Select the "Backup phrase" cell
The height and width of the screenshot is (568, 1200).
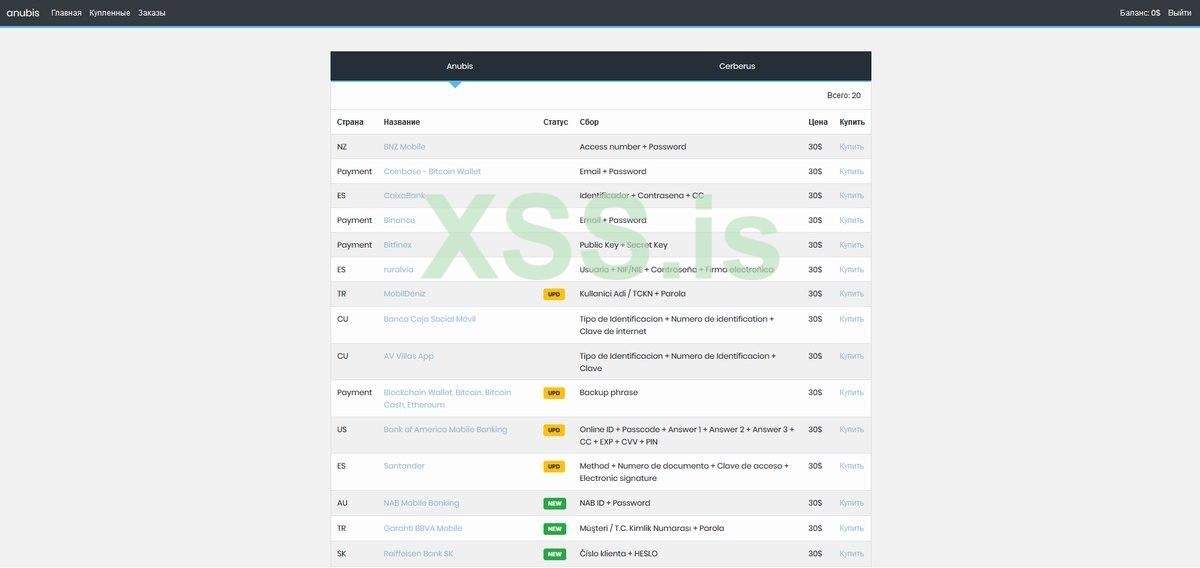609,392
